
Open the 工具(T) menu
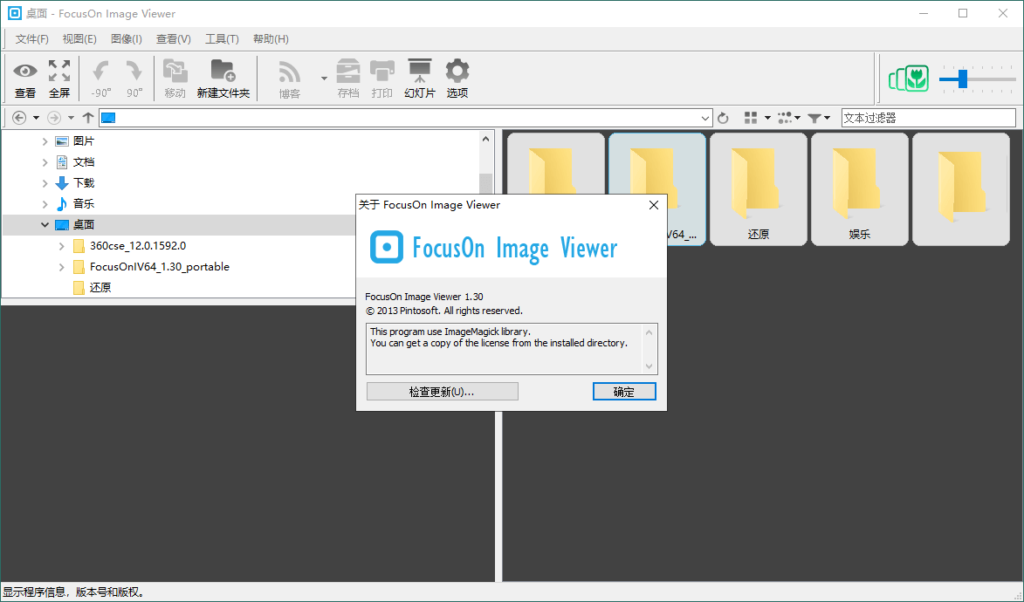(222, 39)
